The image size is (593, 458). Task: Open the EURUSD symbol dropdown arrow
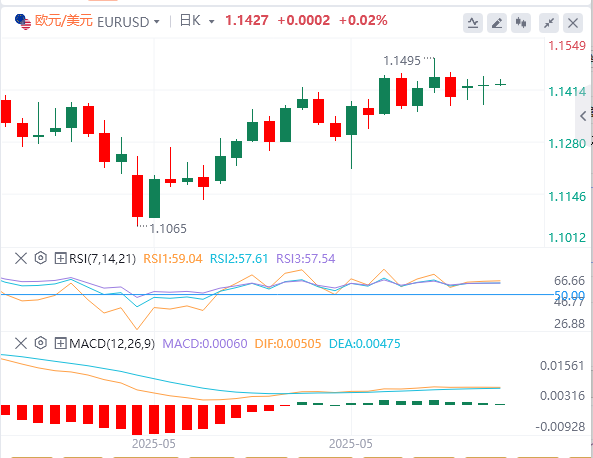pos(157,22)
